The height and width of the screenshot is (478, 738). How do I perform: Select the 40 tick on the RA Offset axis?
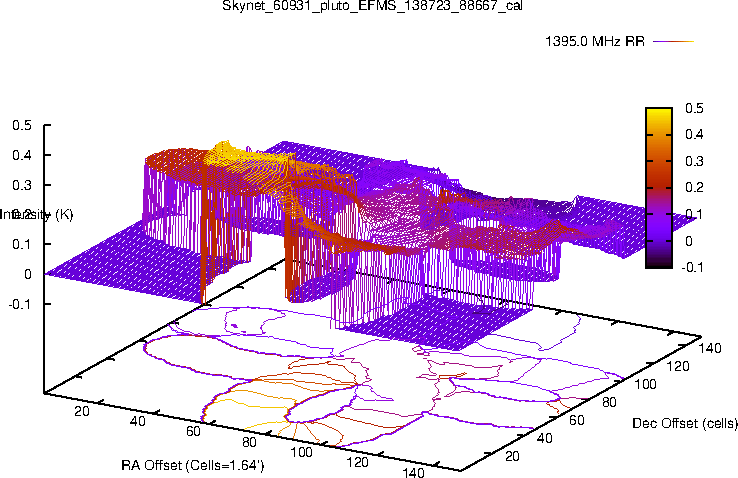pyautogui.click(x=137, y=421)
